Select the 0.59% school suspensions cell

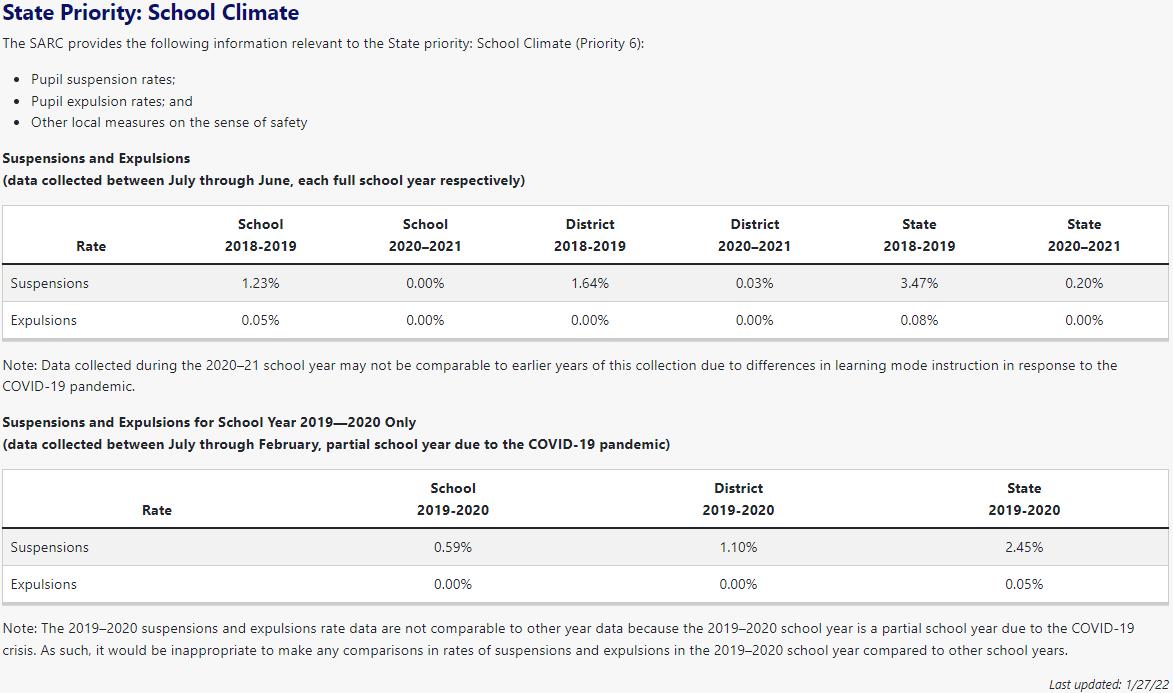[x=453, y=547]
